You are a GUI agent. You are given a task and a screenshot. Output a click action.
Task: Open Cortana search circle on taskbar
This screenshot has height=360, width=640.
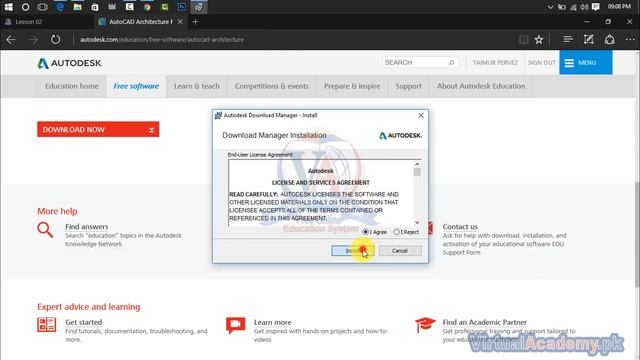click(25, 7)
